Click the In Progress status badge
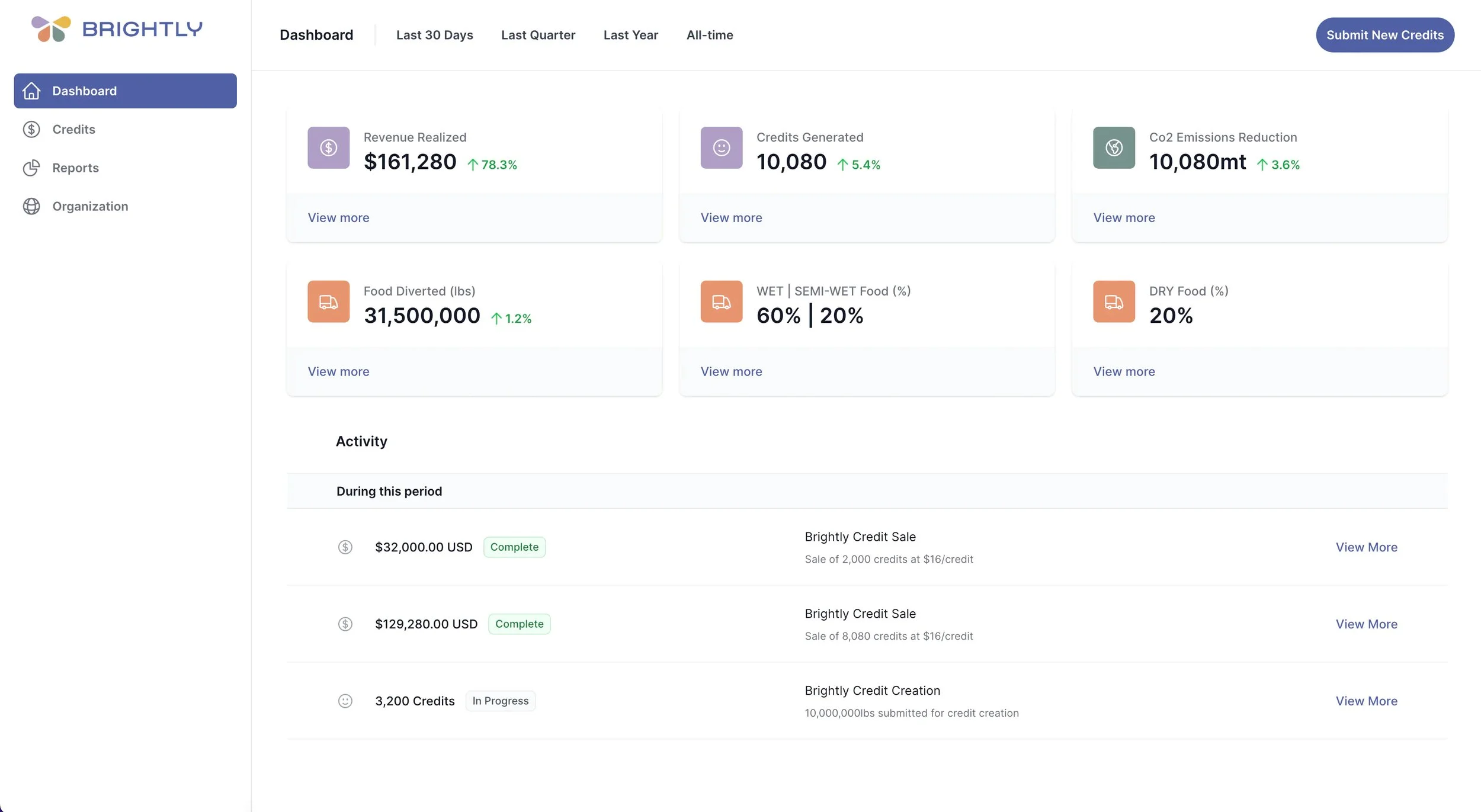Screen dimensions: 1481x812 (x=500, y=701)
